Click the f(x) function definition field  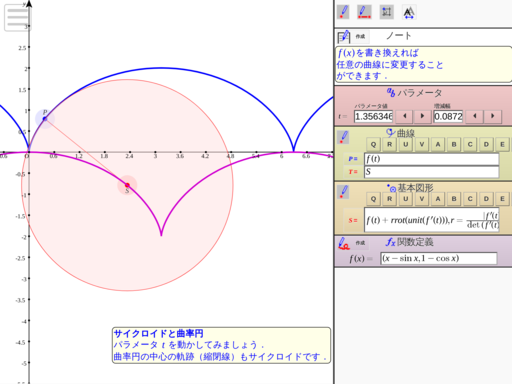[x=439, y=258]
